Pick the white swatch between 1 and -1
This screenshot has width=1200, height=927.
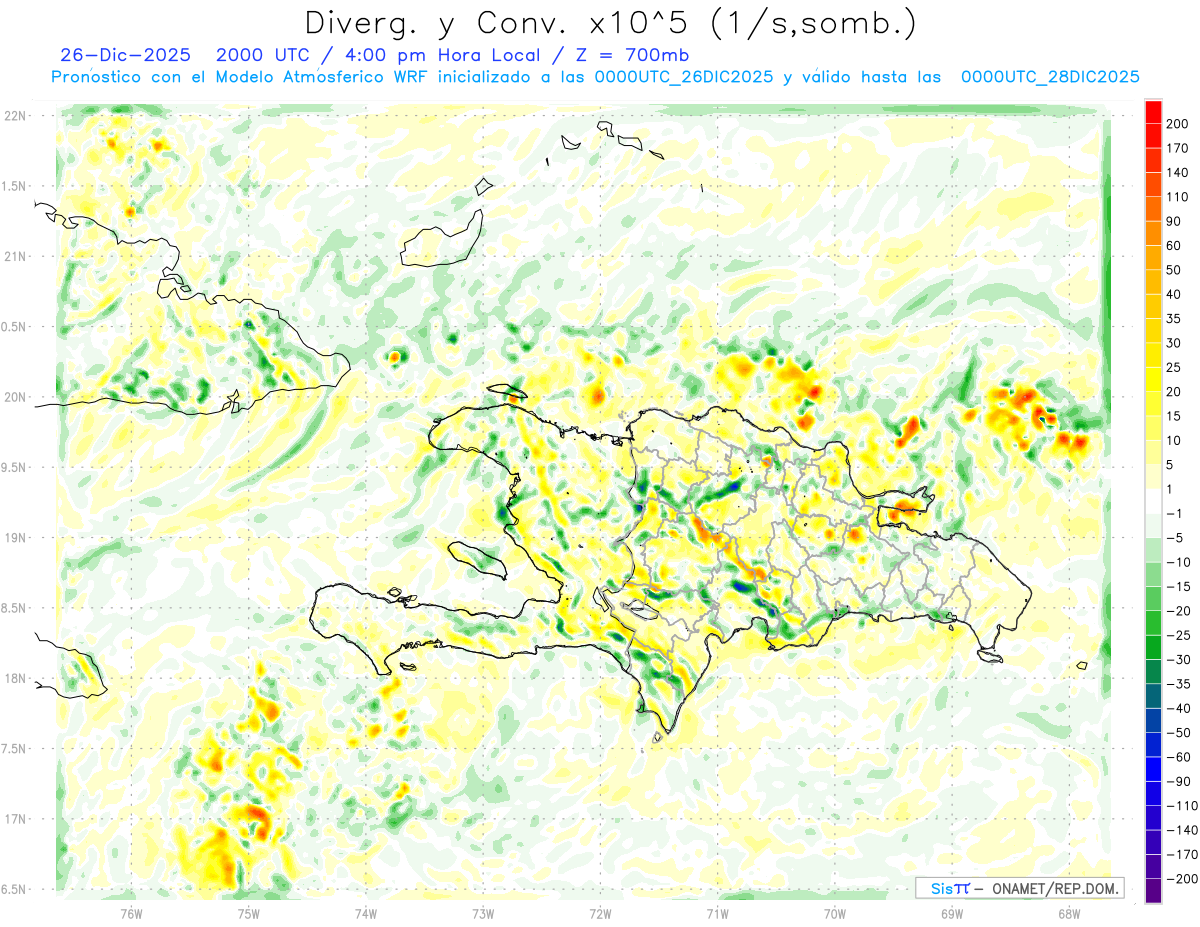point(1153,501)
